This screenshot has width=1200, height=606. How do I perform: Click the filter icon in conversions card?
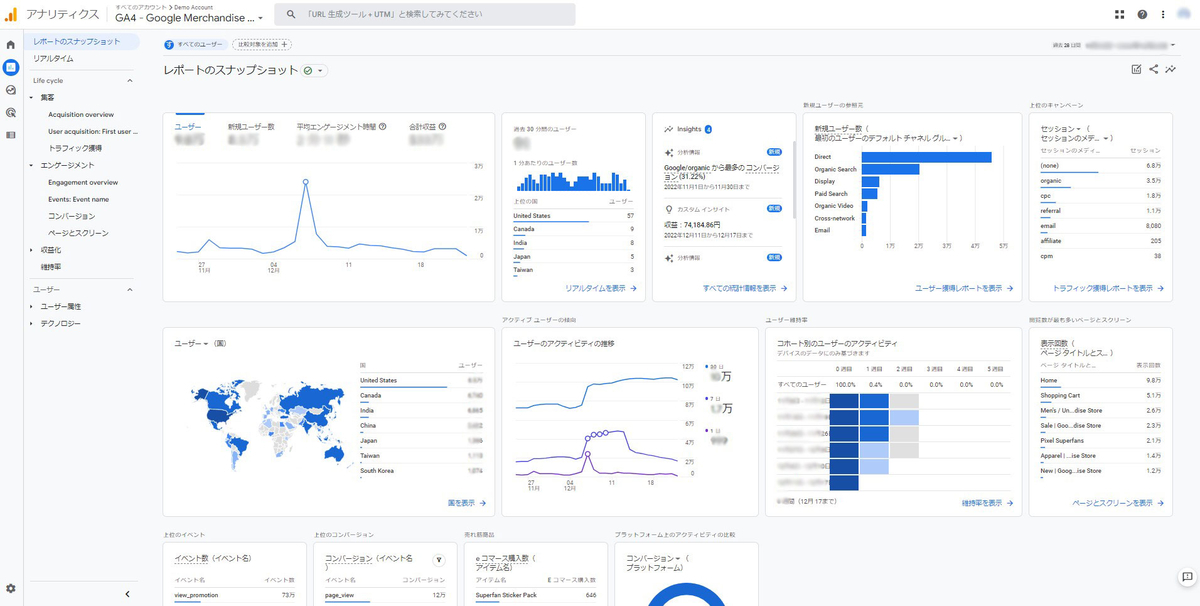438,561
